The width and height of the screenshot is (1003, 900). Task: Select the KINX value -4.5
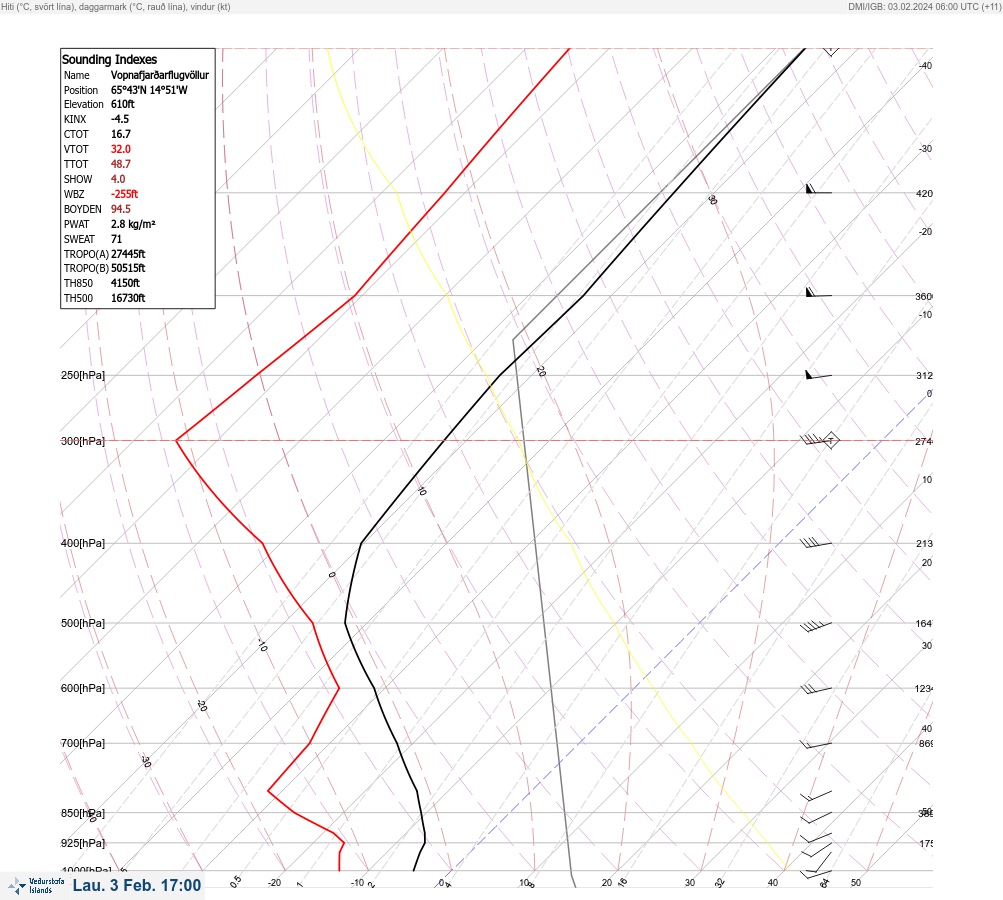click(x=120, y=119)
